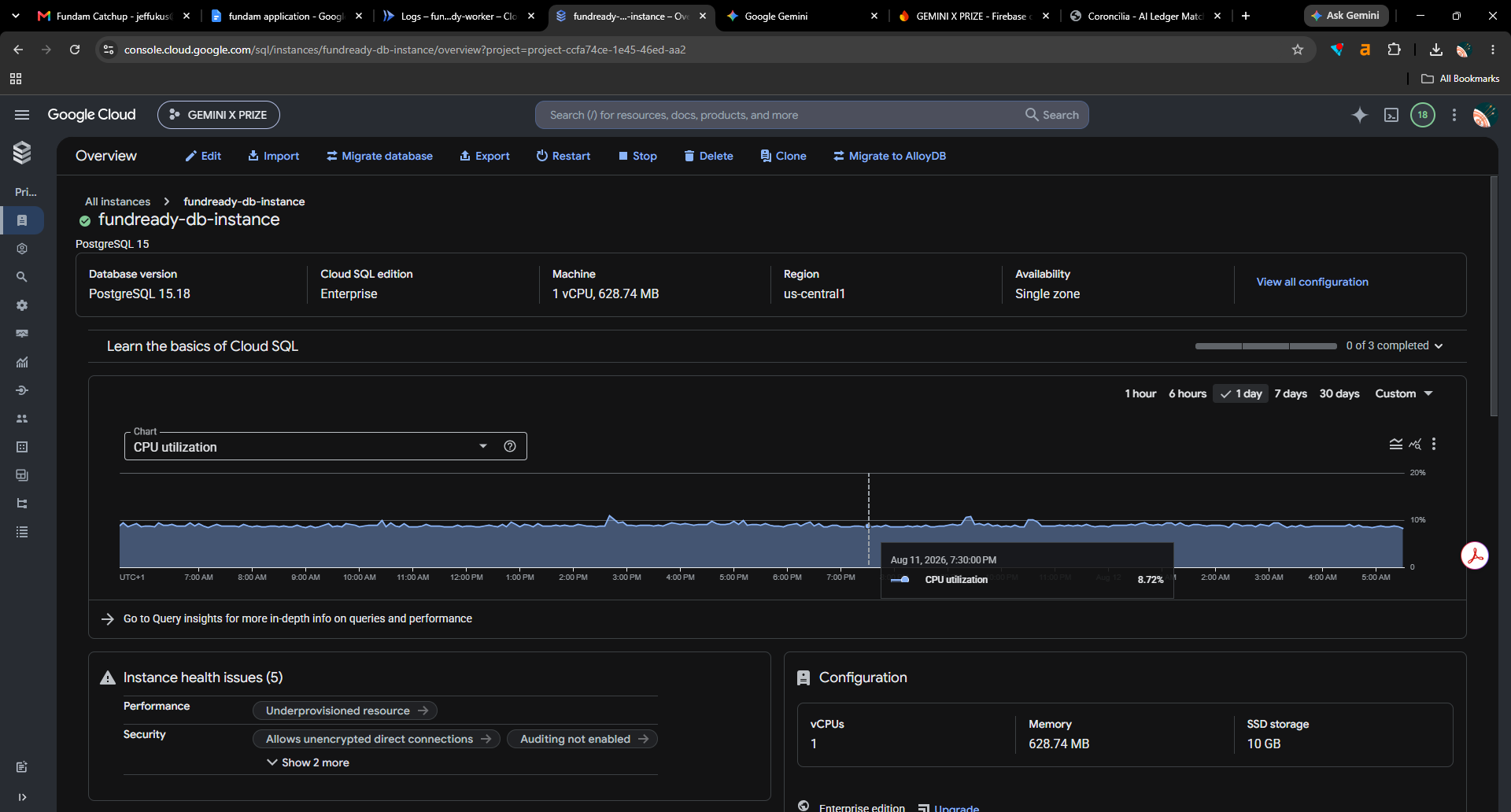Open the Operations list sidebar icon
Viewport: 1511px width, 812px height.
[22, 532]
